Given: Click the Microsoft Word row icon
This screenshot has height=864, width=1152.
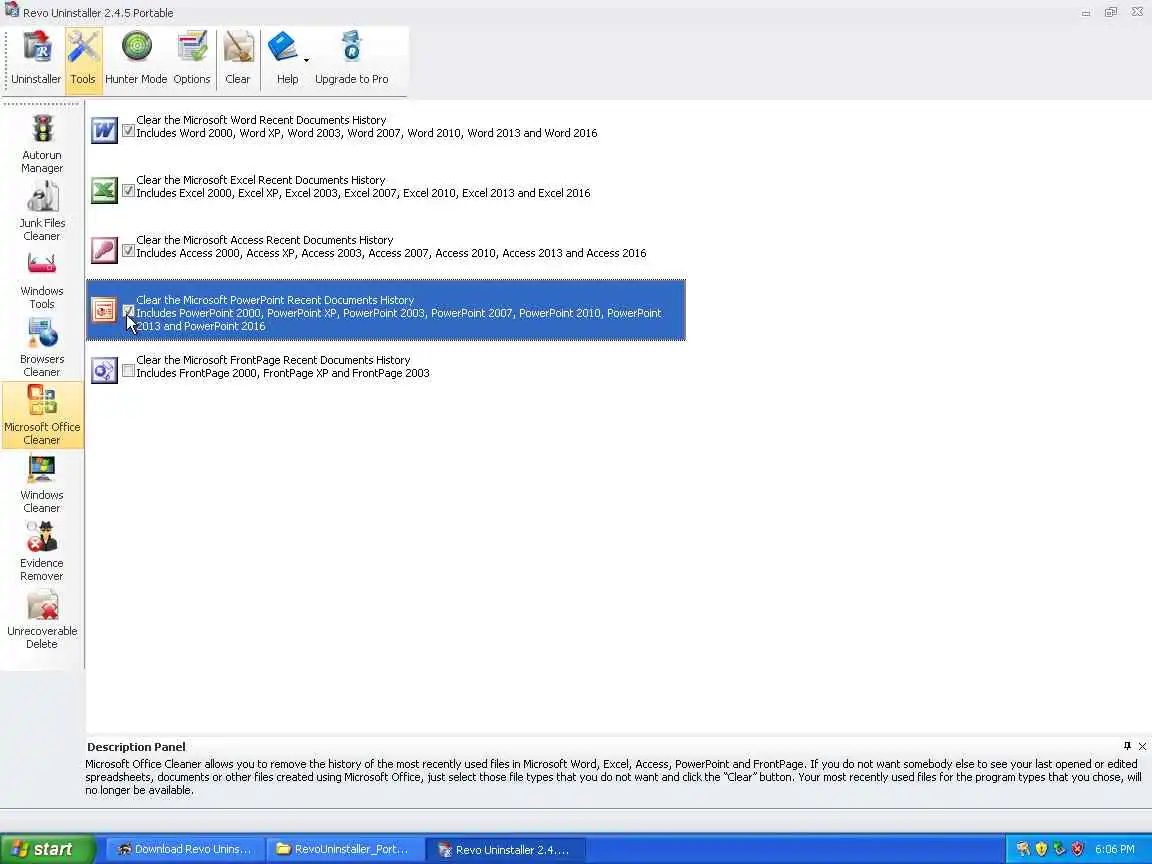Looking at the screenshot, I should (104, 131).
